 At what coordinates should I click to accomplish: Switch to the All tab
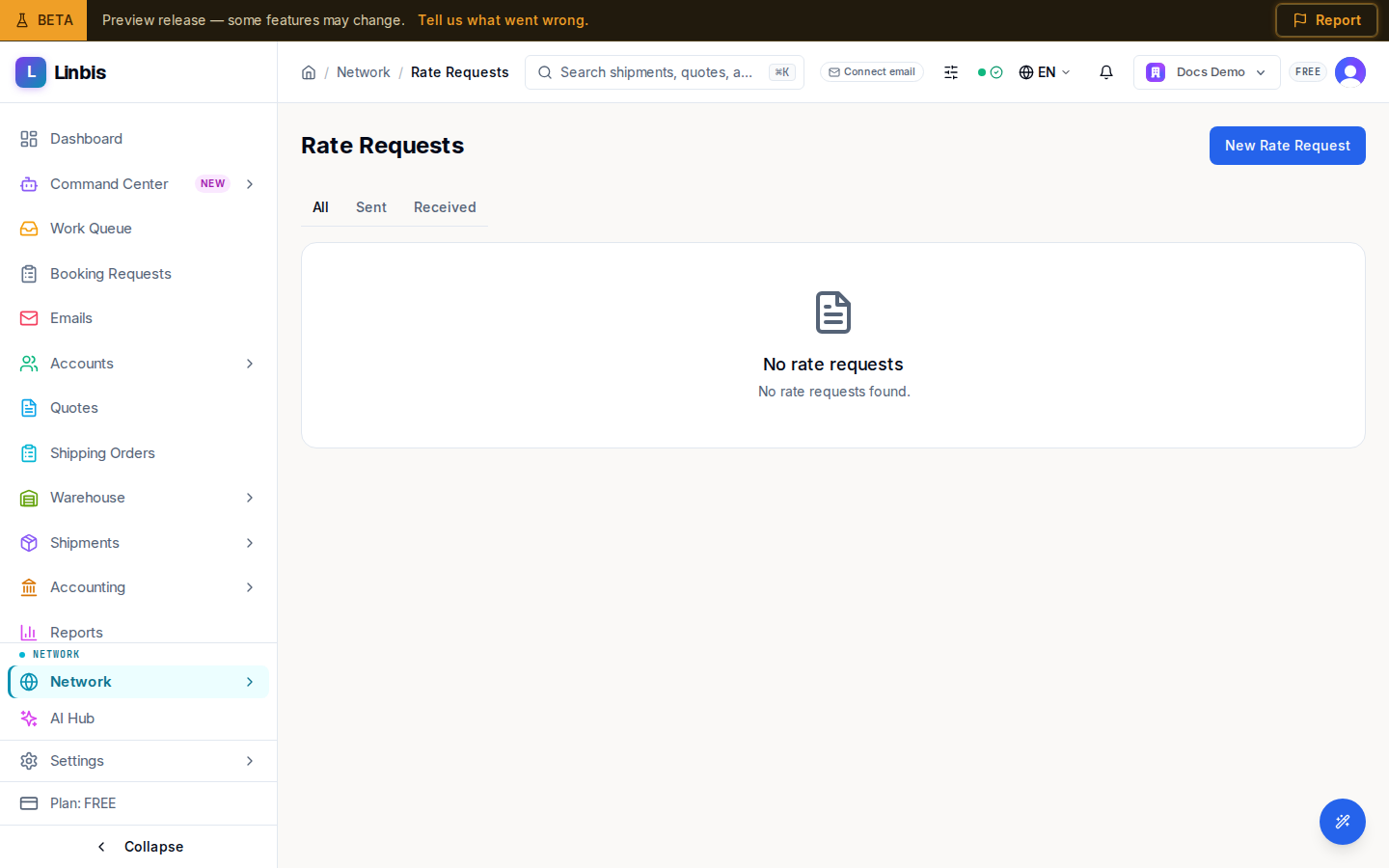click(320, 207)
